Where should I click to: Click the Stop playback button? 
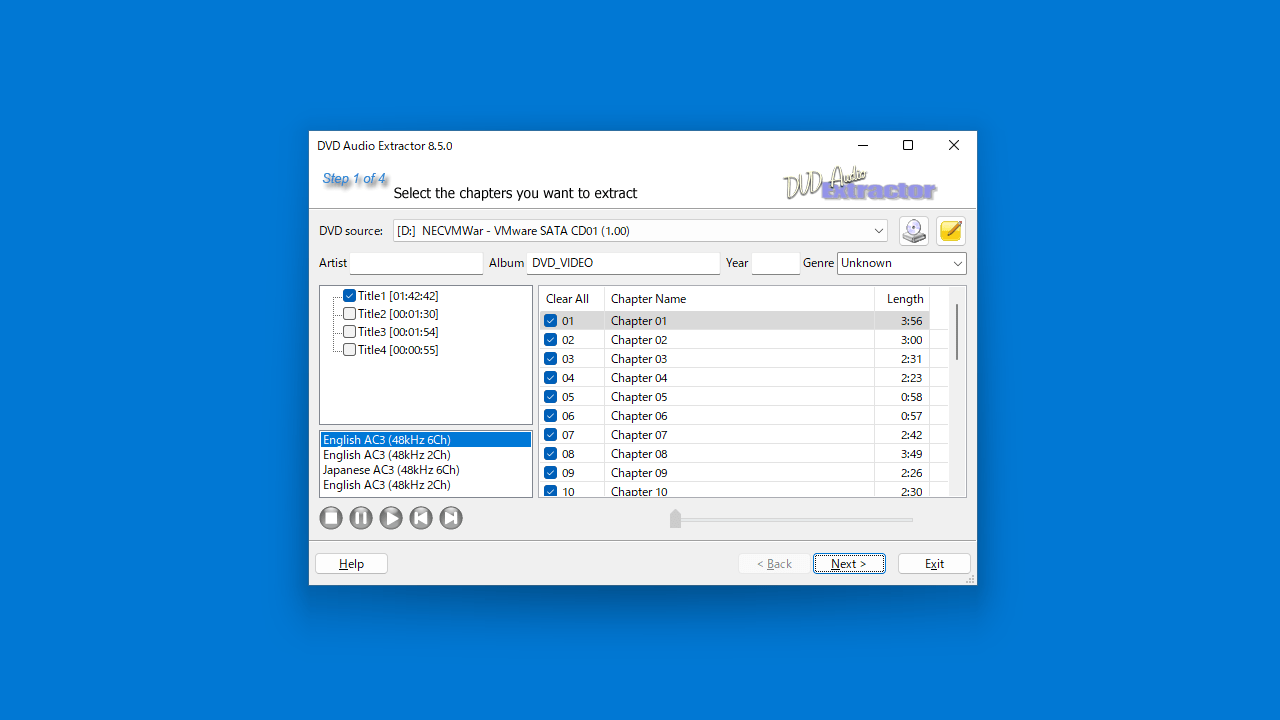(x=331, y=518)
